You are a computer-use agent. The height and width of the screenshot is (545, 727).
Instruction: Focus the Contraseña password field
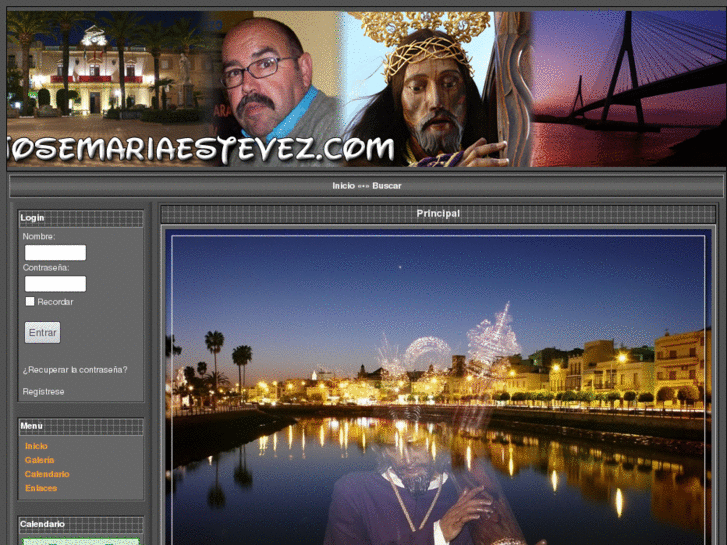click(55, 284)
